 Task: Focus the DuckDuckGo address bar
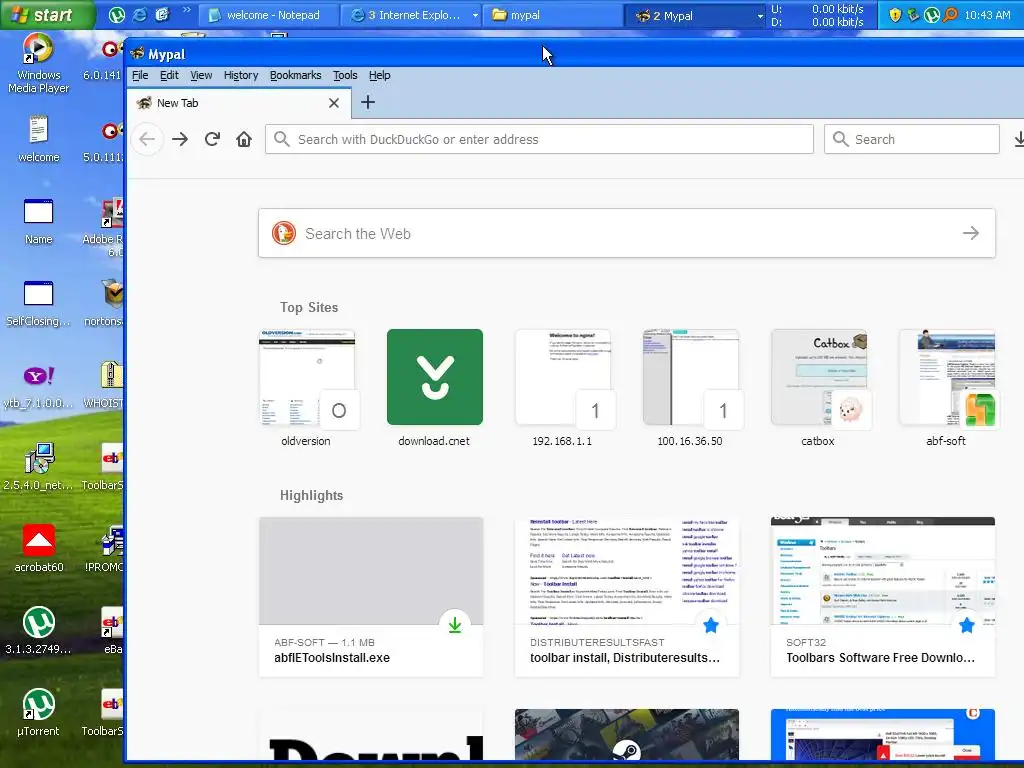tap(539, 139)
